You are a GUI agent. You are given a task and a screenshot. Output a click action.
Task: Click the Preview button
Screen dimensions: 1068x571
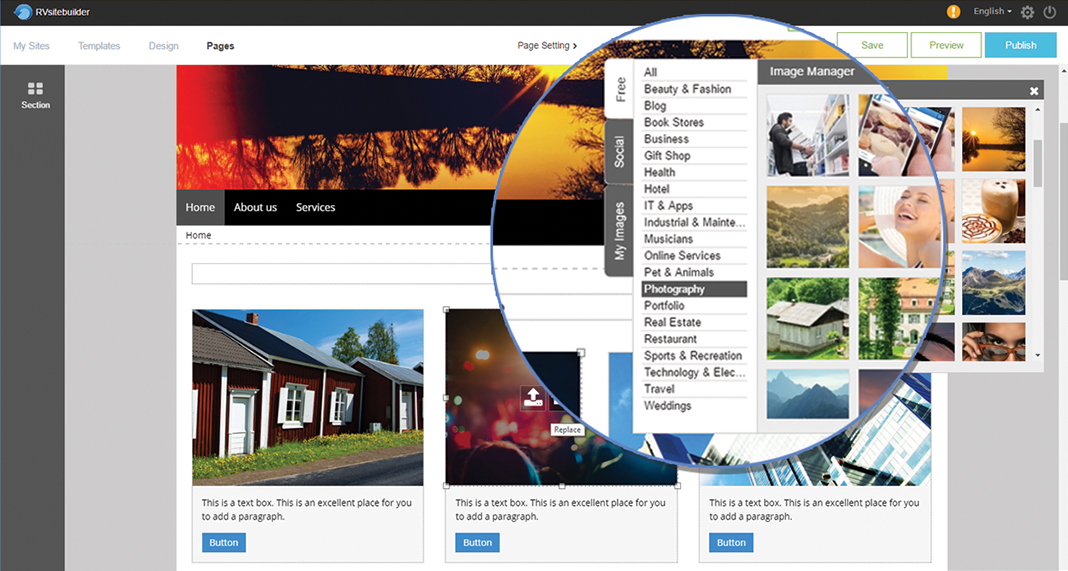946,45
